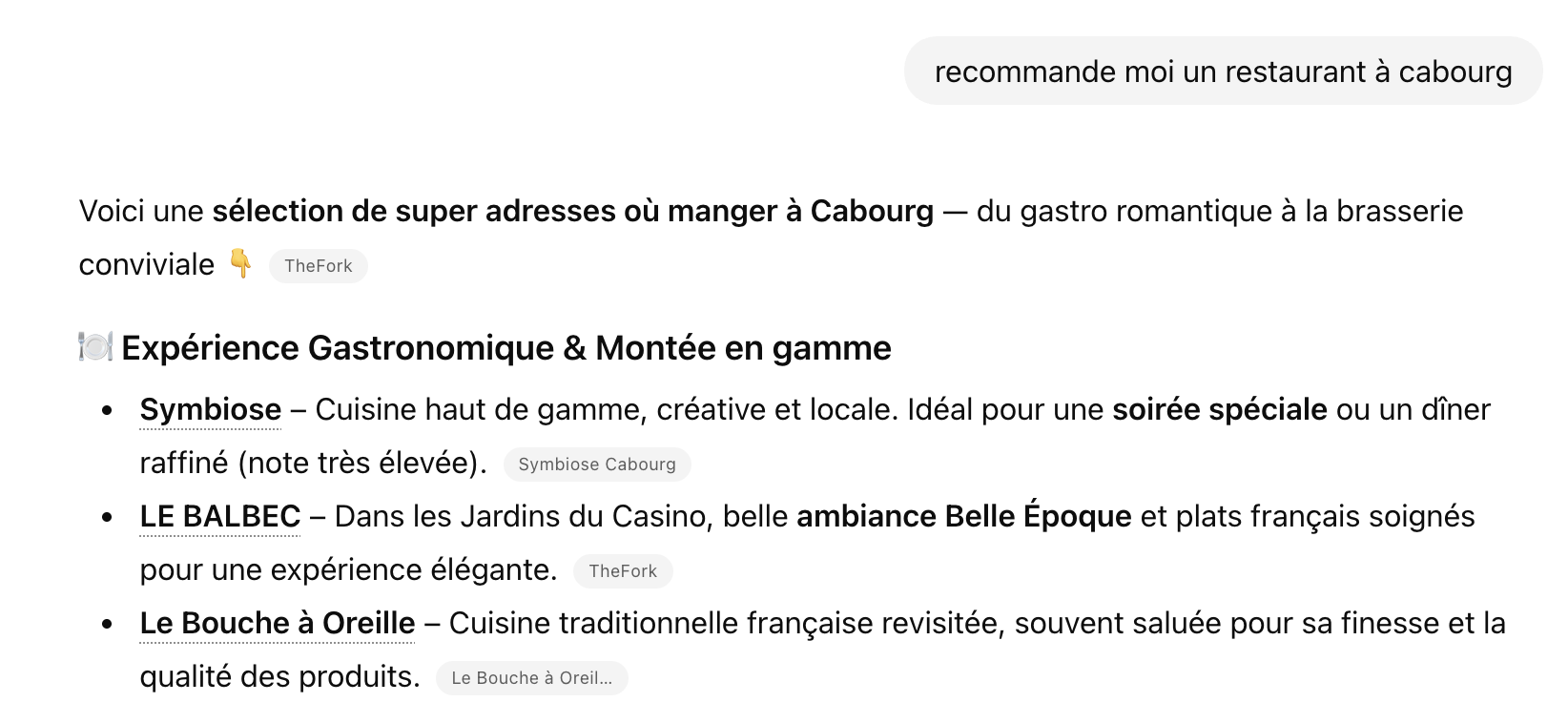Open the Symbiose Cabourg source chip

click(597, 465)
